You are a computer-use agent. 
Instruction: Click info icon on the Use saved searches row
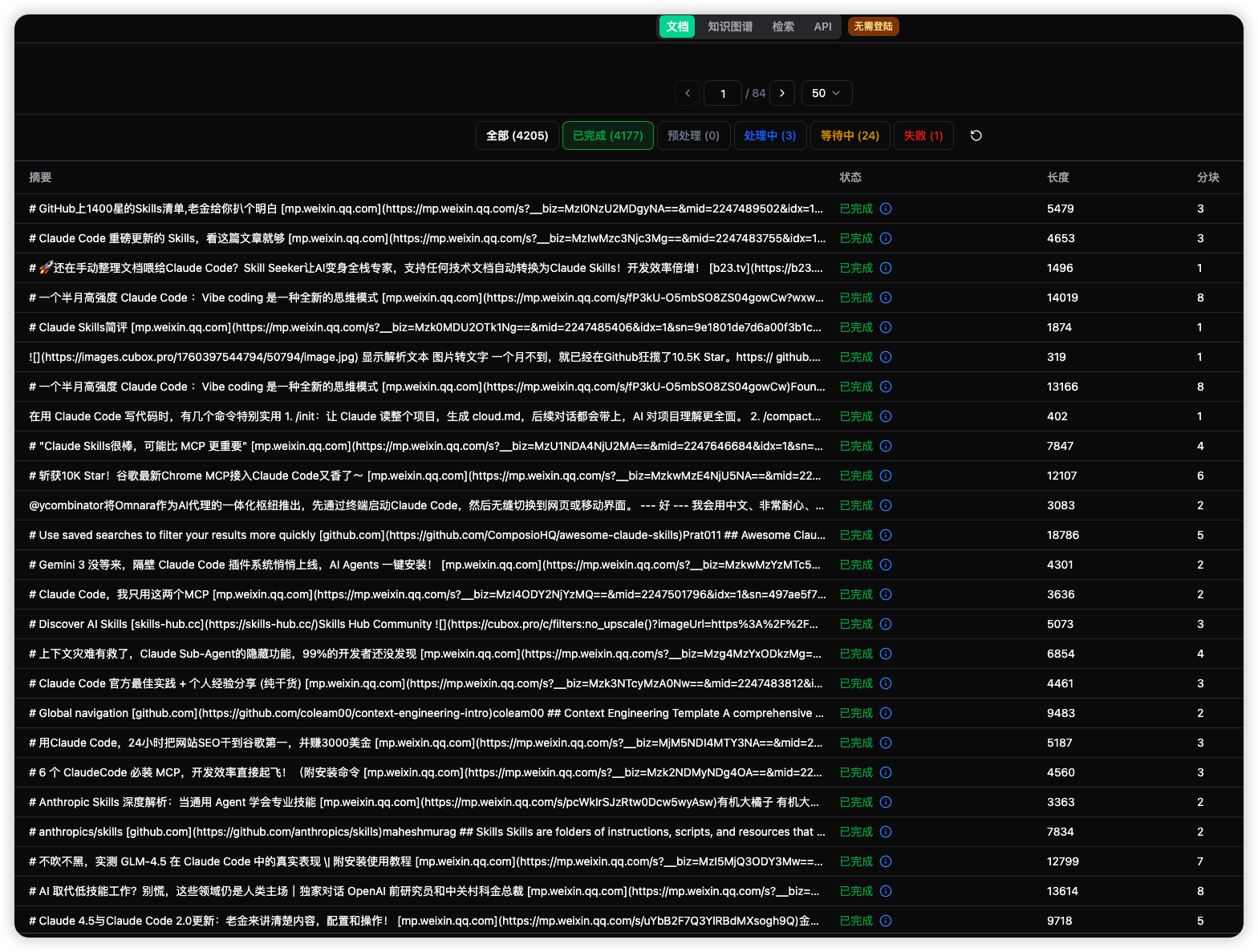[886, 535]
